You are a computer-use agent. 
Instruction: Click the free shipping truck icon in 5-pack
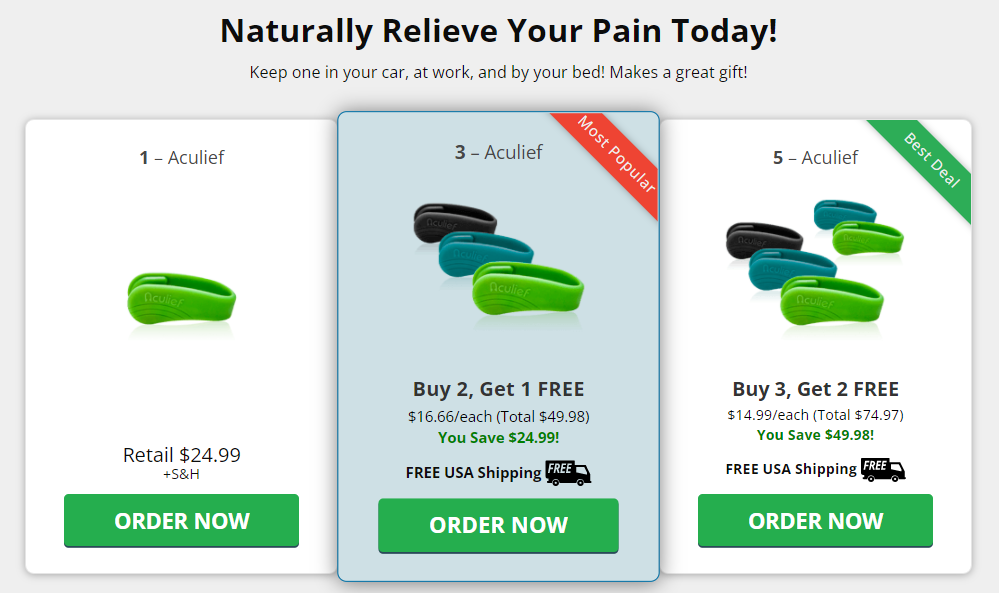[883, 469]
